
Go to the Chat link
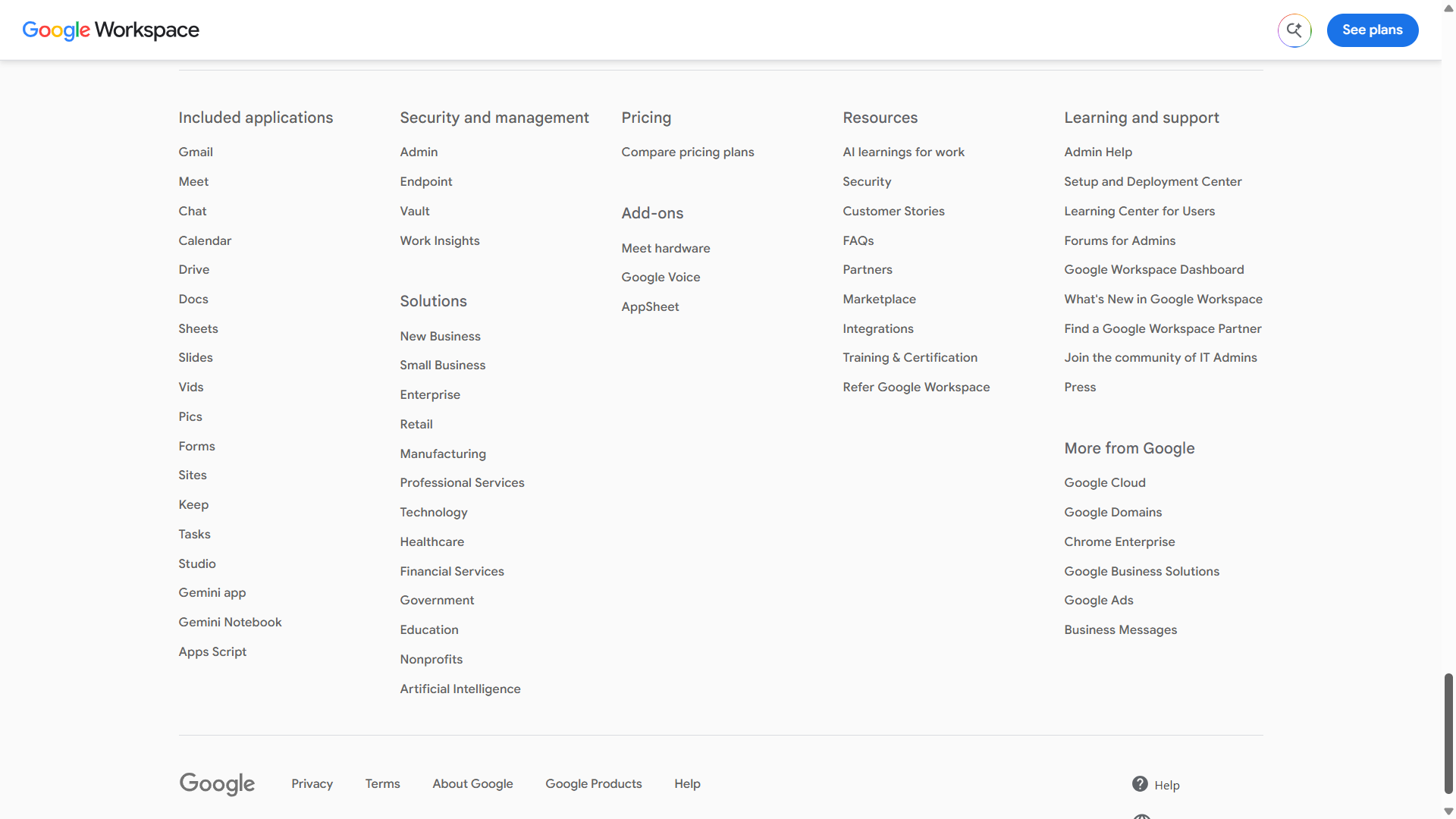click(193, 212)
